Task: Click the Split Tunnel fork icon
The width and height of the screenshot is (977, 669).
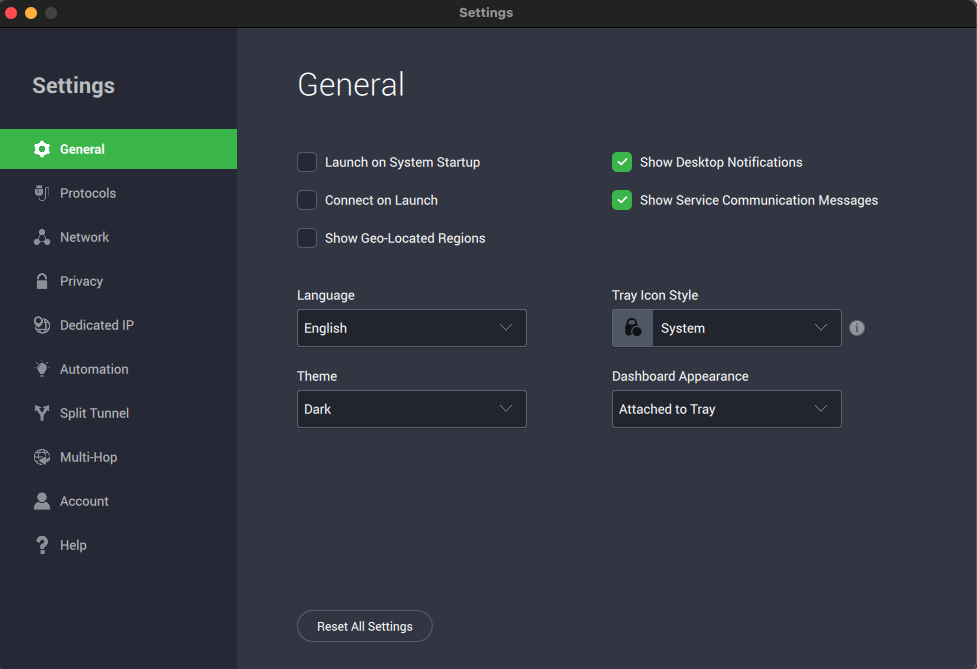Action: coord(42,413)
